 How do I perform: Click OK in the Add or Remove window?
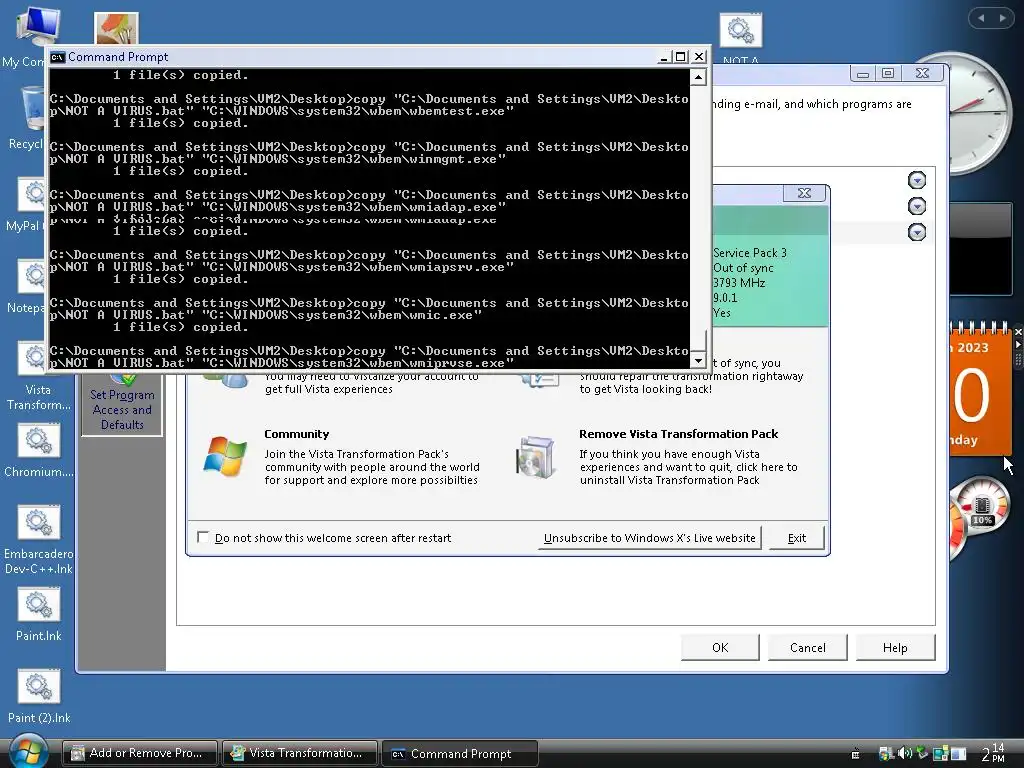point(720,647)
